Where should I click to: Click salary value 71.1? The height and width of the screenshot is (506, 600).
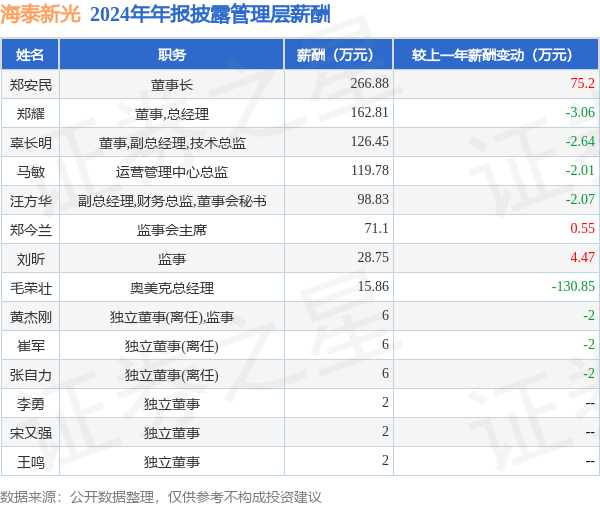pos(376,229)
